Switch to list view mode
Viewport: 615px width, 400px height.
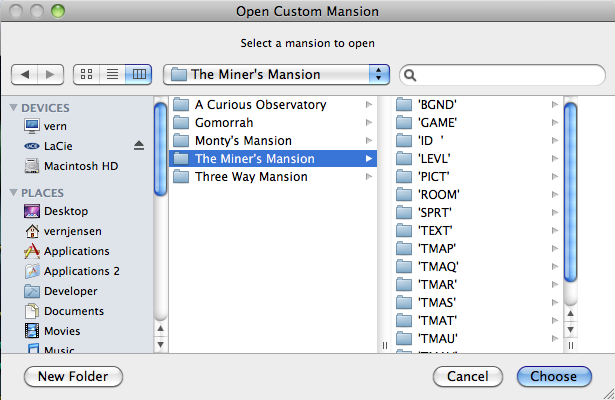coord(113,74)
